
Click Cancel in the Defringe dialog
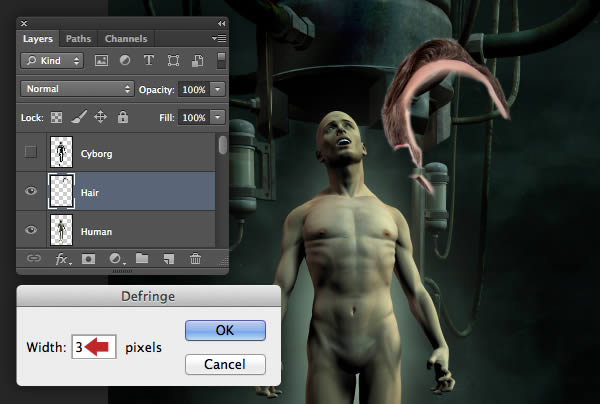point(225,364)
